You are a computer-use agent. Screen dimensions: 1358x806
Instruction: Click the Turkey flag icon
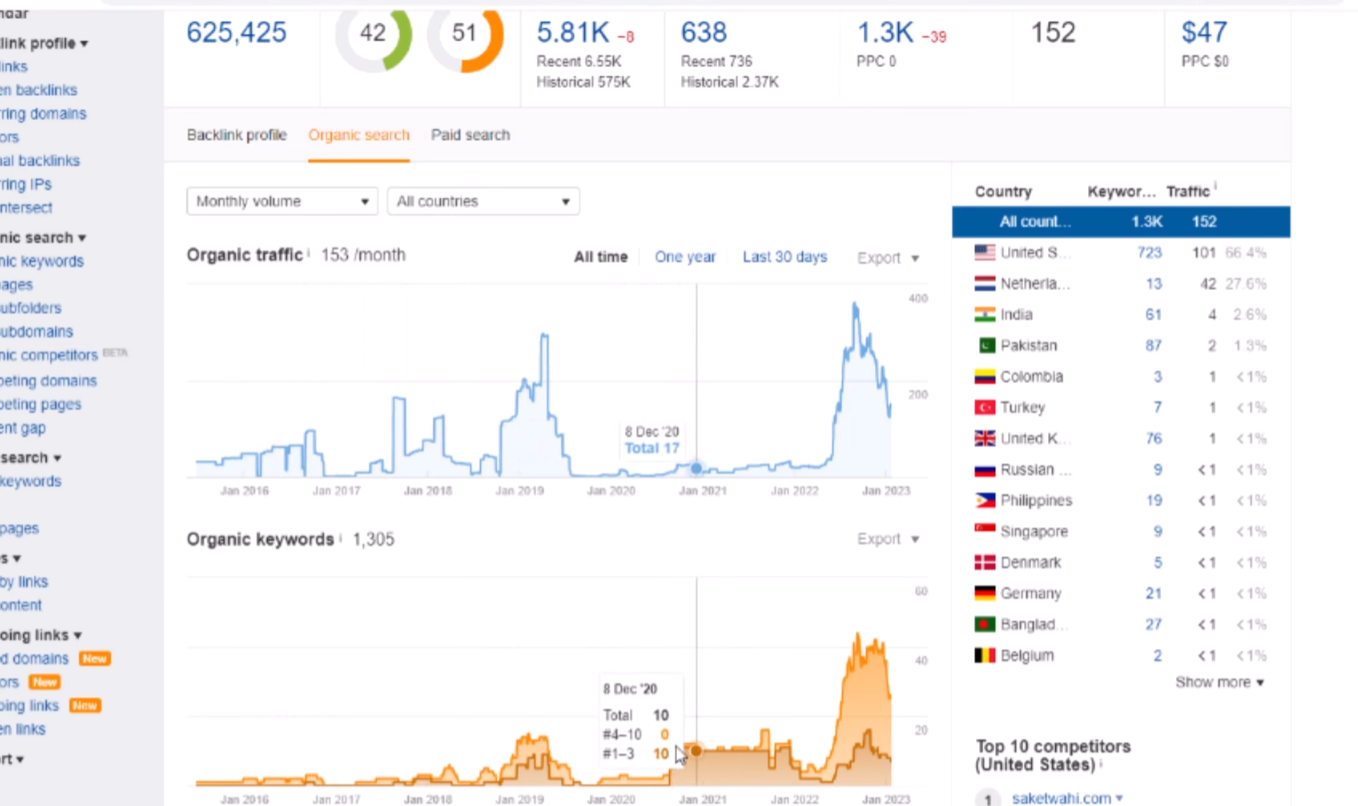tap(985, 408)
